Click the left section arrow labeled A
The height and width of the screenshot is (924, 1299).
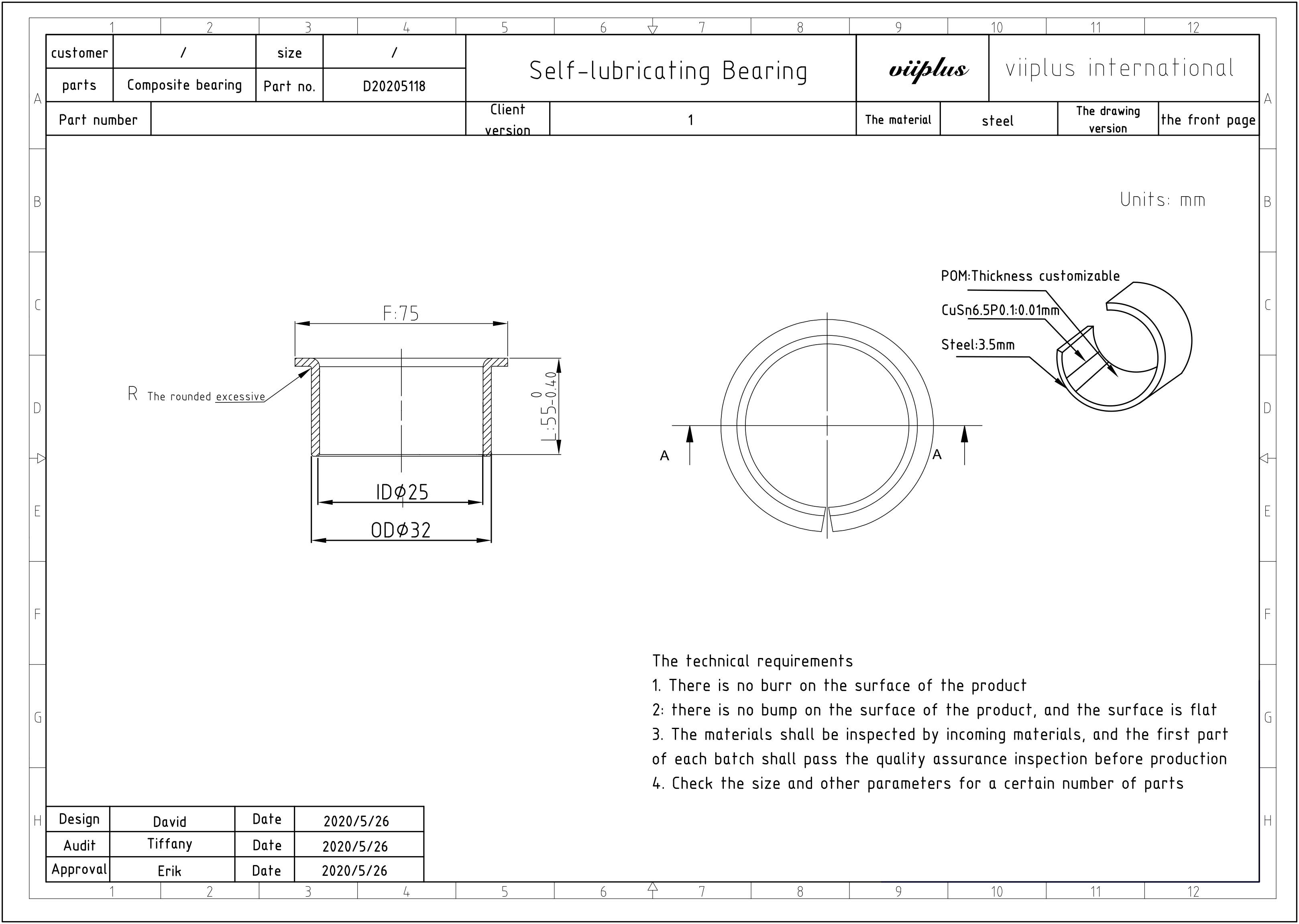(x=689, y=445)
